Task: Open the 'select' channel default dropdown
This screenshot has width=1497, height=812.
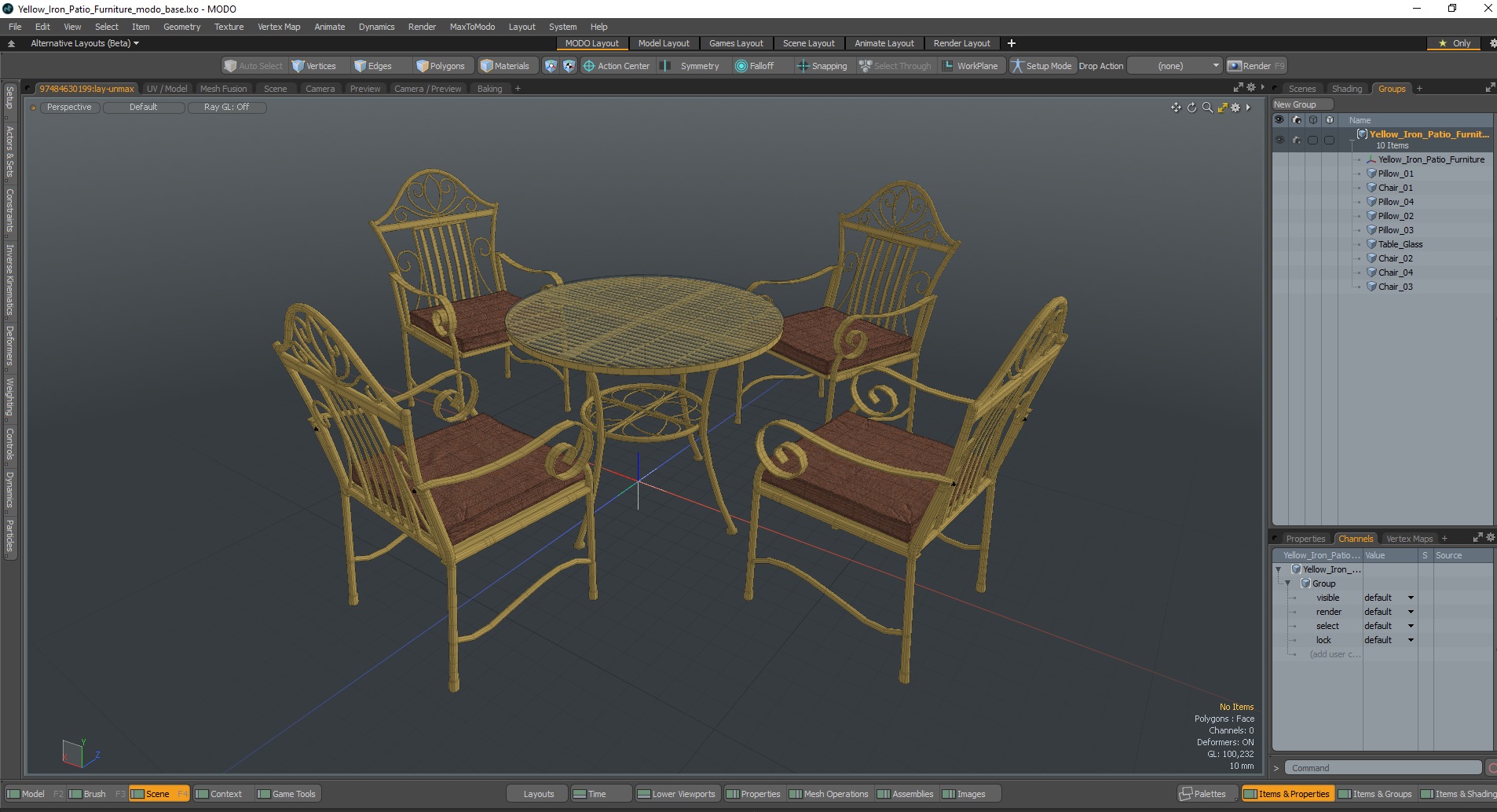Action: [1389, 626]
